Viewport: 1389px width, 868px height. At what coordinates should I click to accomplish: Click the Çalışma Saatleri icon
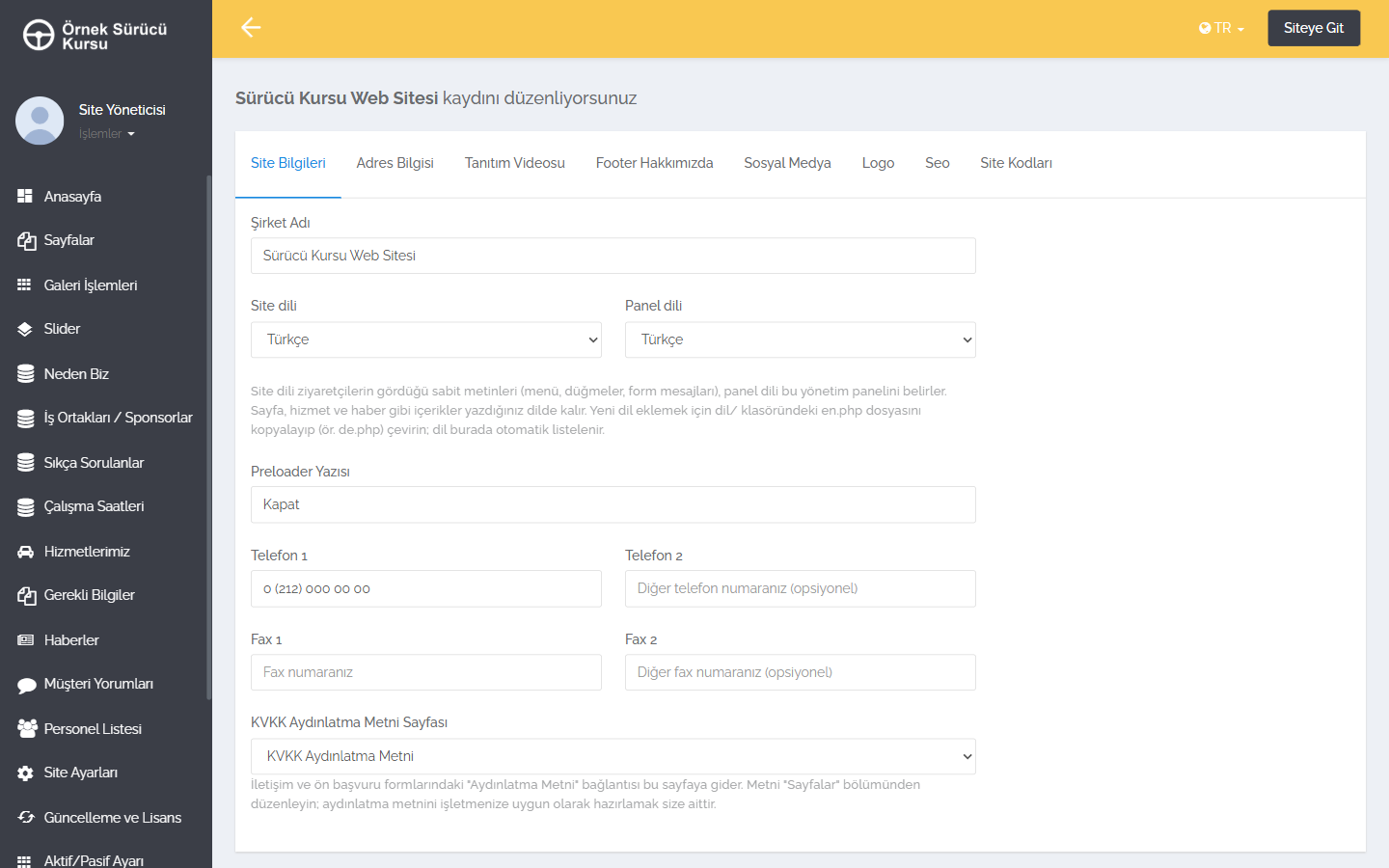(26, 507)
